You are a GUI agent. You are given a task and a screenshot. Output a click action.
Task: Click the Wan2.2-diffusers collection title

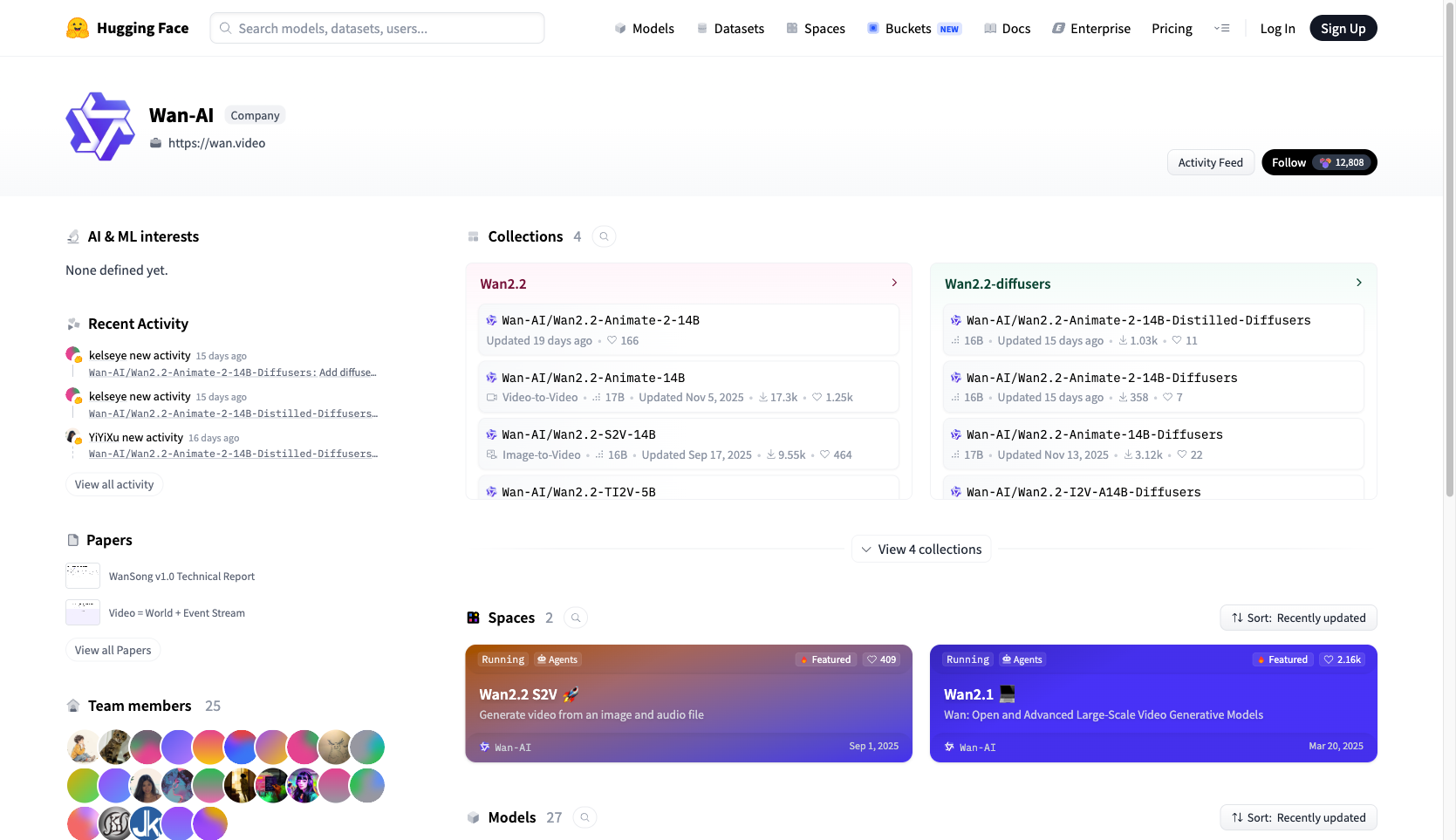(998, 283)
